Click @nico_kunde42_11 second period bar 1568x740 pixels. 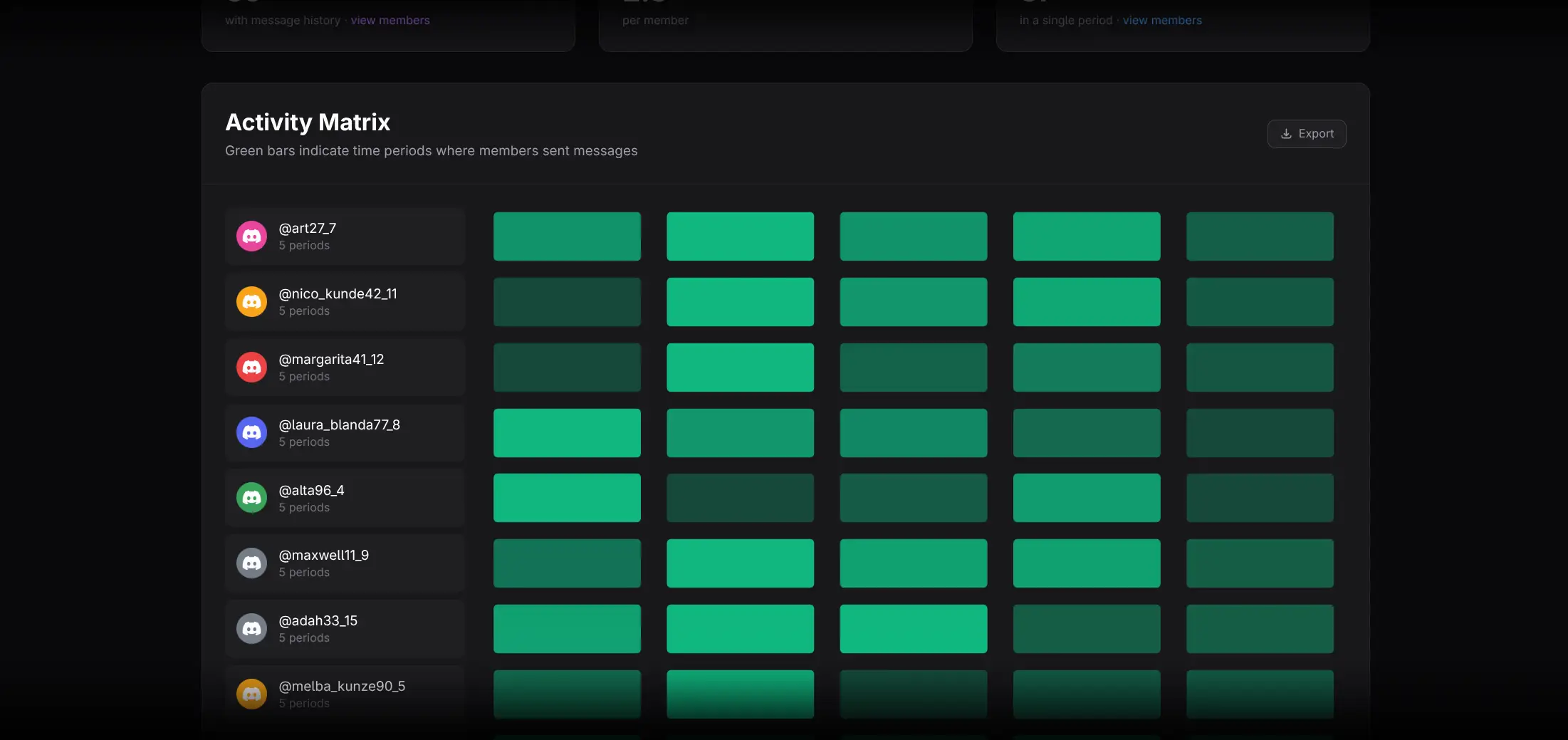[741, 302]
